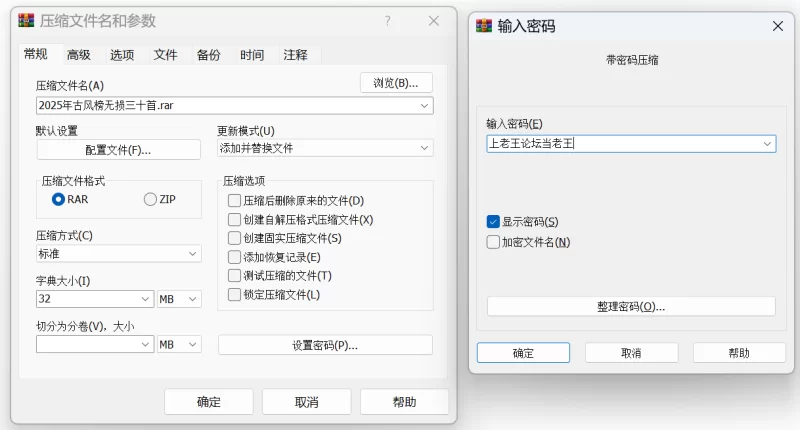The height and width of the screenshot is (430, 800).
Task: Click the WinRAR icon in archive dialog title
Action: click(x=26, y=21)
